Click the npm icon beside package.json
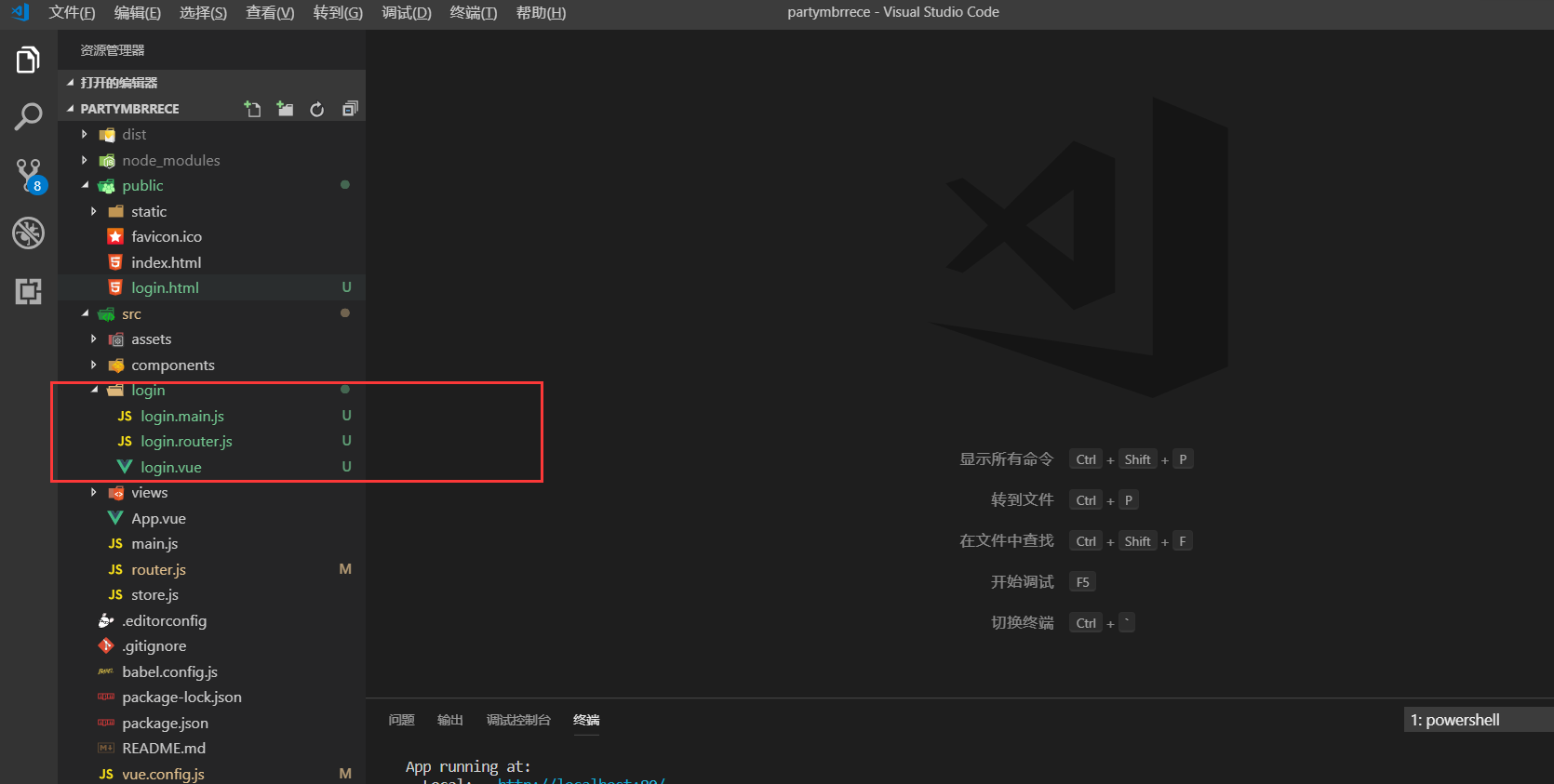The width and height of the screenshot is (1554, 784). [106, 723]
